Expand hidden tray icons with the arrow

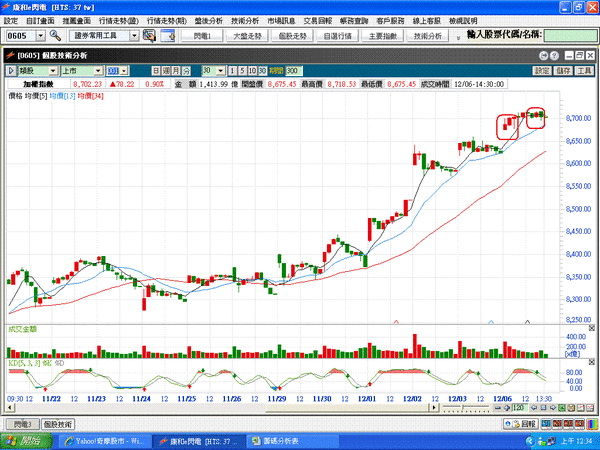point(530,441)
